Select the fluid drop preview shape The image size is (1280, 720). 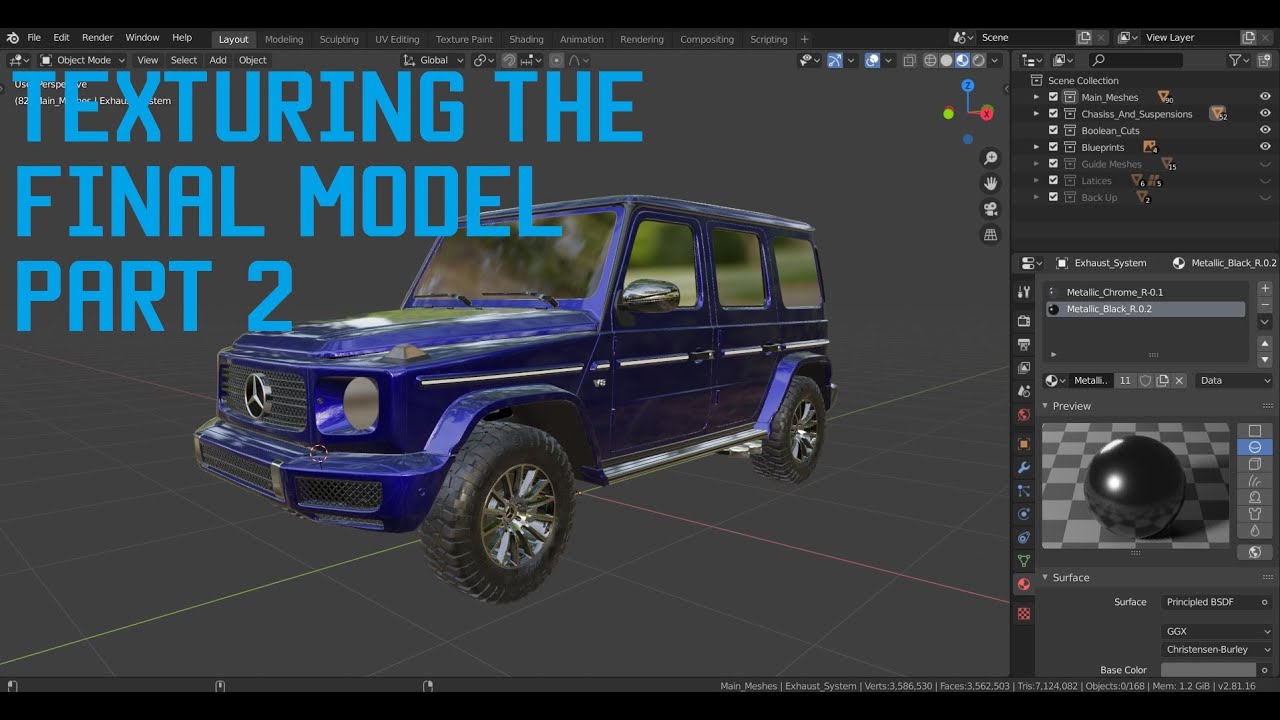pos(1255,530)
